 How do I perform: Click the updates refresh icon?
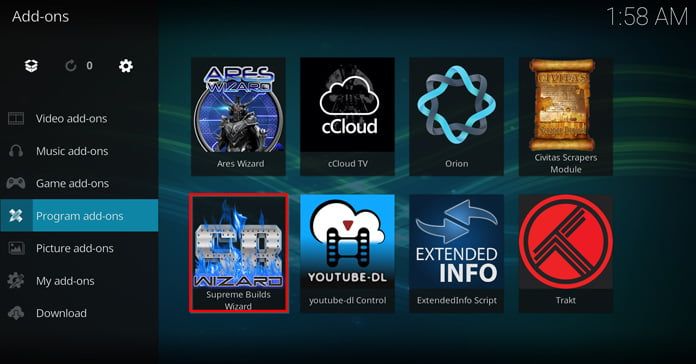pyautogui.click(x=71, y=66)
